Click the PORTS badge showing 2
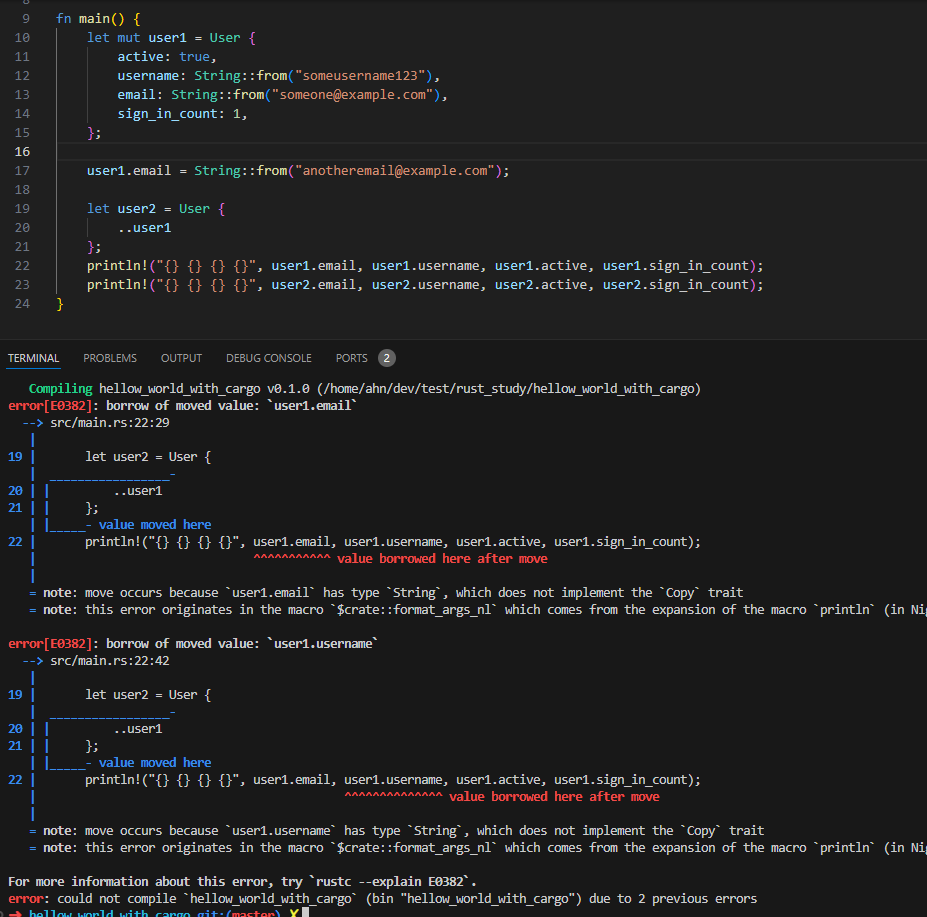The image size is (927, 917). click(387, 358)
